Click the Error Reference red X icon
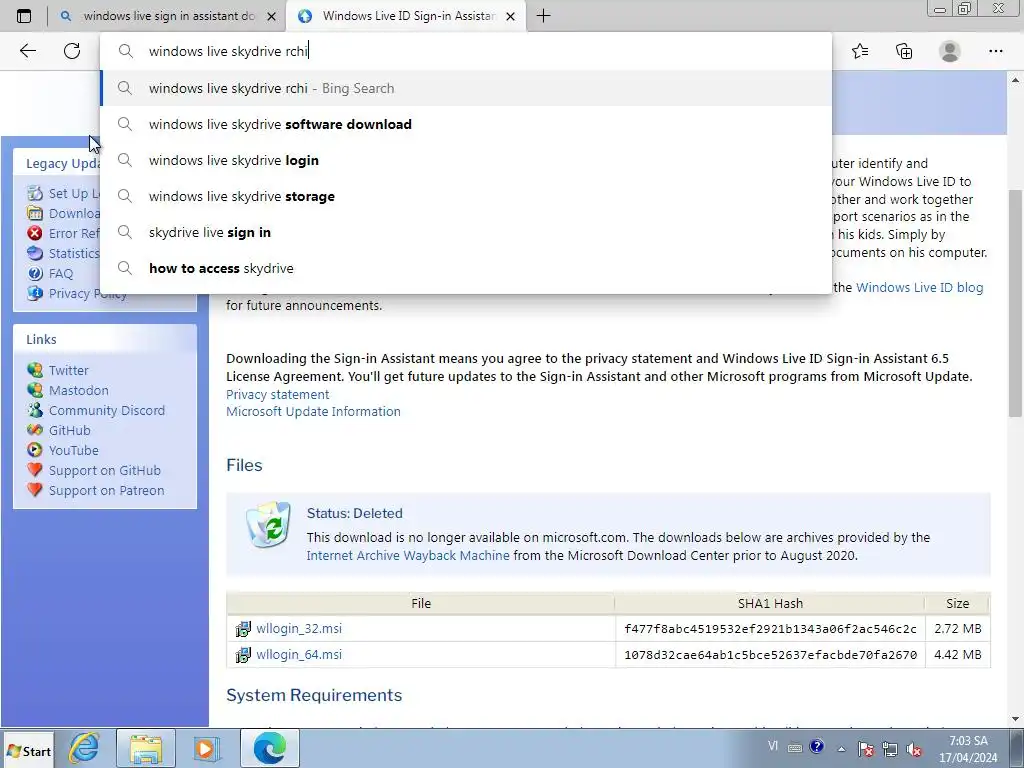The width and height of the screenshot is (1024, 768). 35,233
